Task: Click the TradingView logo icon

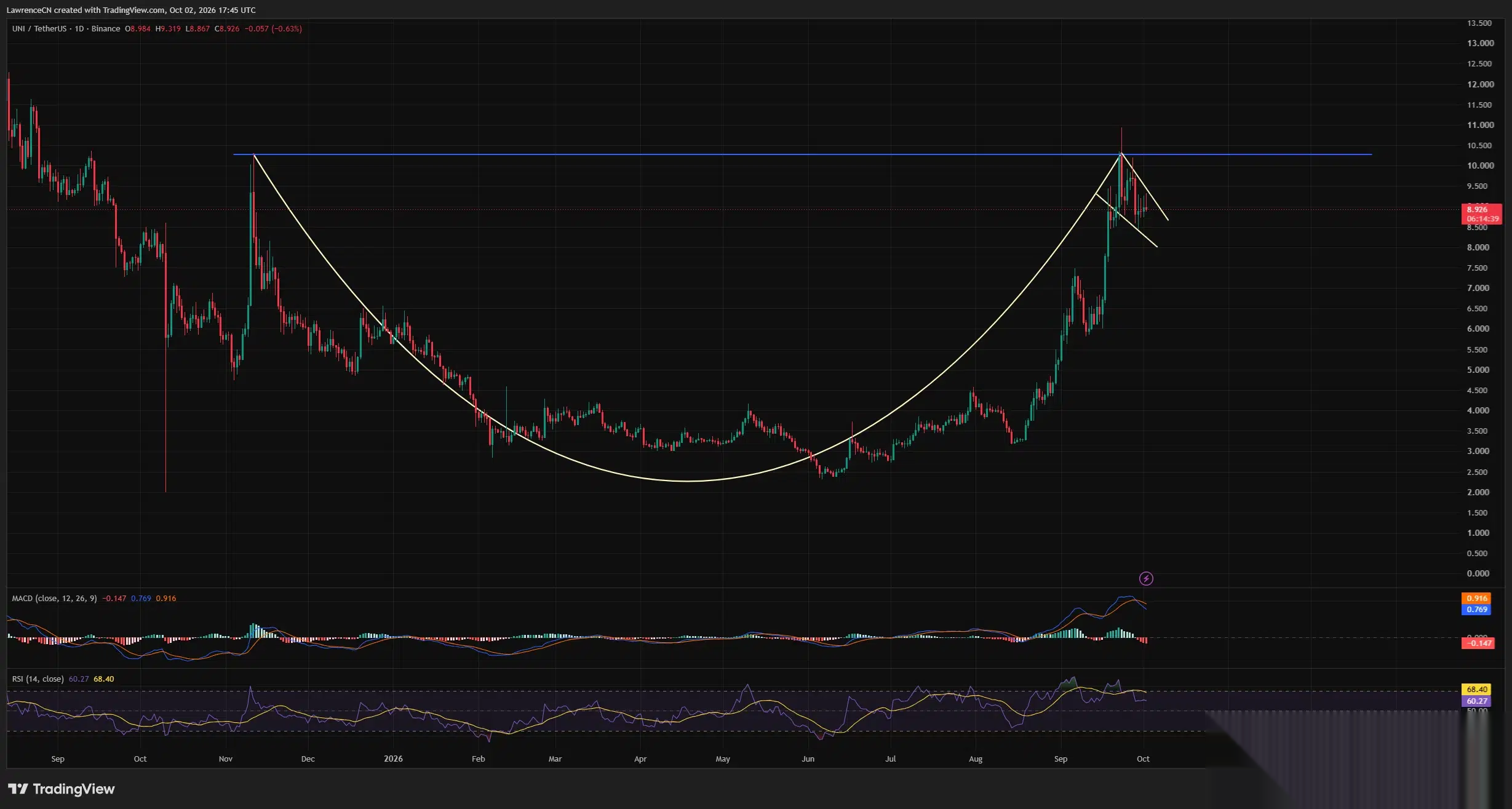Action: [x=18, y=789]
